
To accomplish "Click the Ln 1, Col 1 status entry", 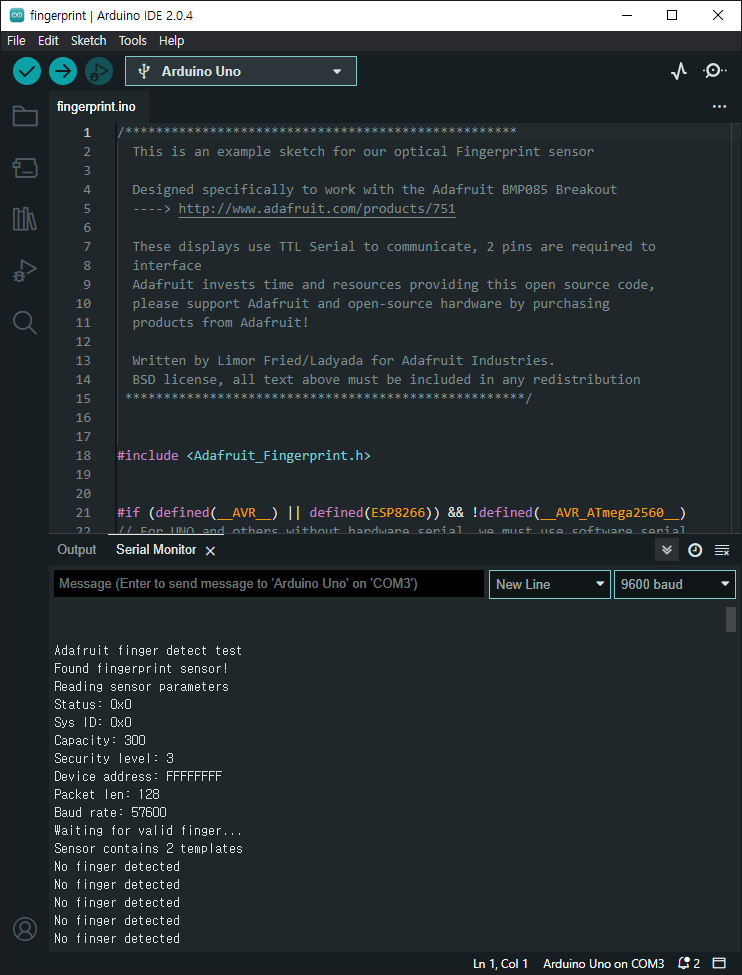I will 500,964.
